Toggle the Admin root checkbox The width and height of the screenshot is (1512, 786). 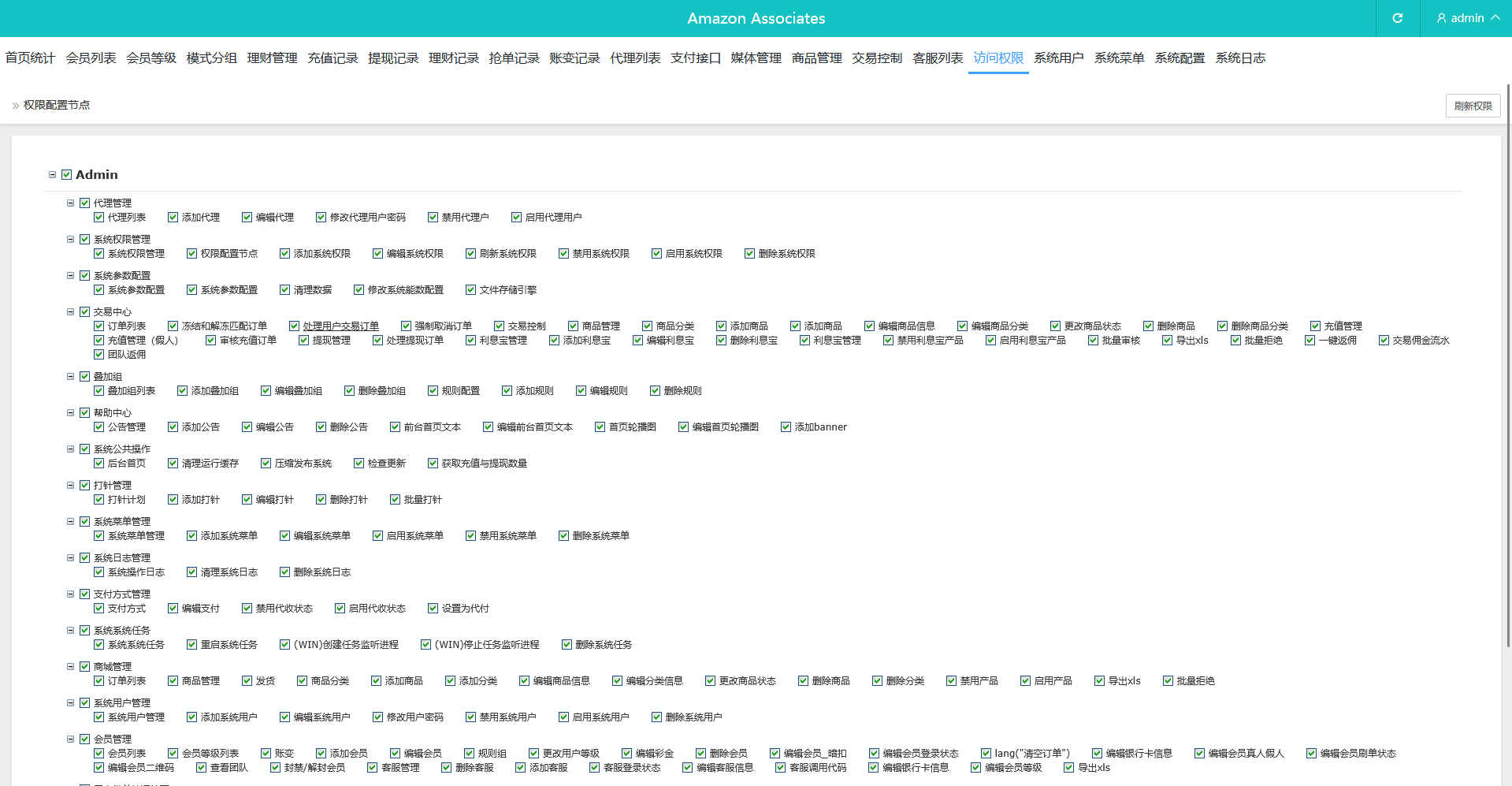point(67,175)
